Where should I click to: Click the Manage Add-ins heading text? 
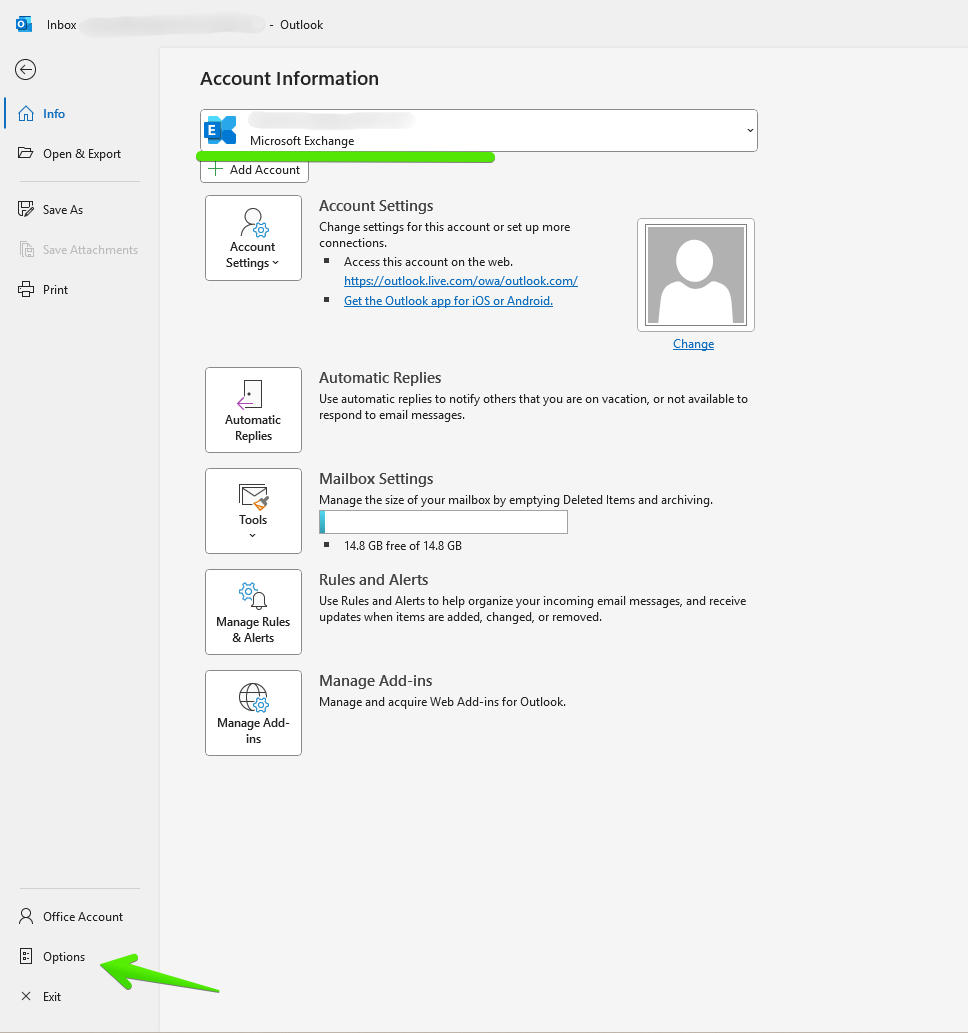(x=376, y=681)
